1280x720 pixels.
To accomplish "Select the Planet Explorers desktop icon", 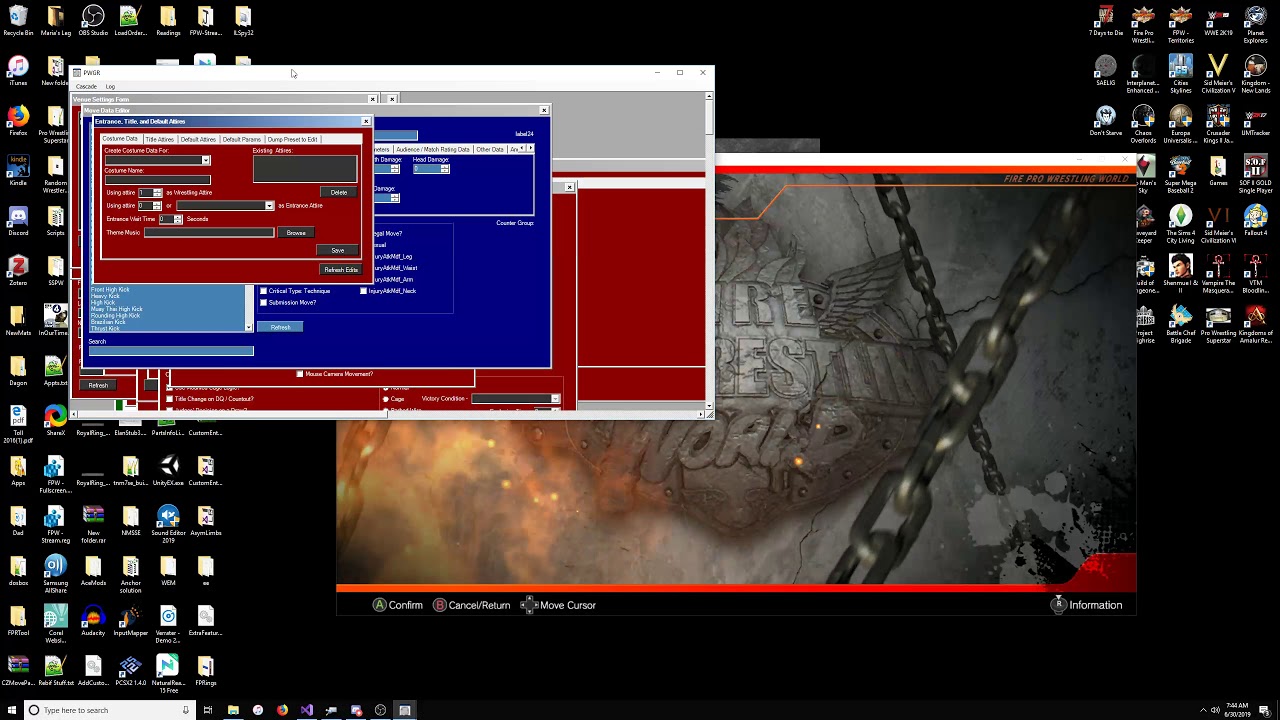I will [x=1255, y=25].
